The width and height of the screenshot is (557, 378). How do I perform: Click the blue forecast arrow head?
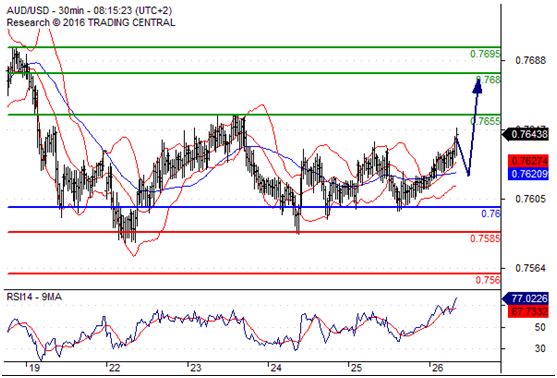coord(477,86)
